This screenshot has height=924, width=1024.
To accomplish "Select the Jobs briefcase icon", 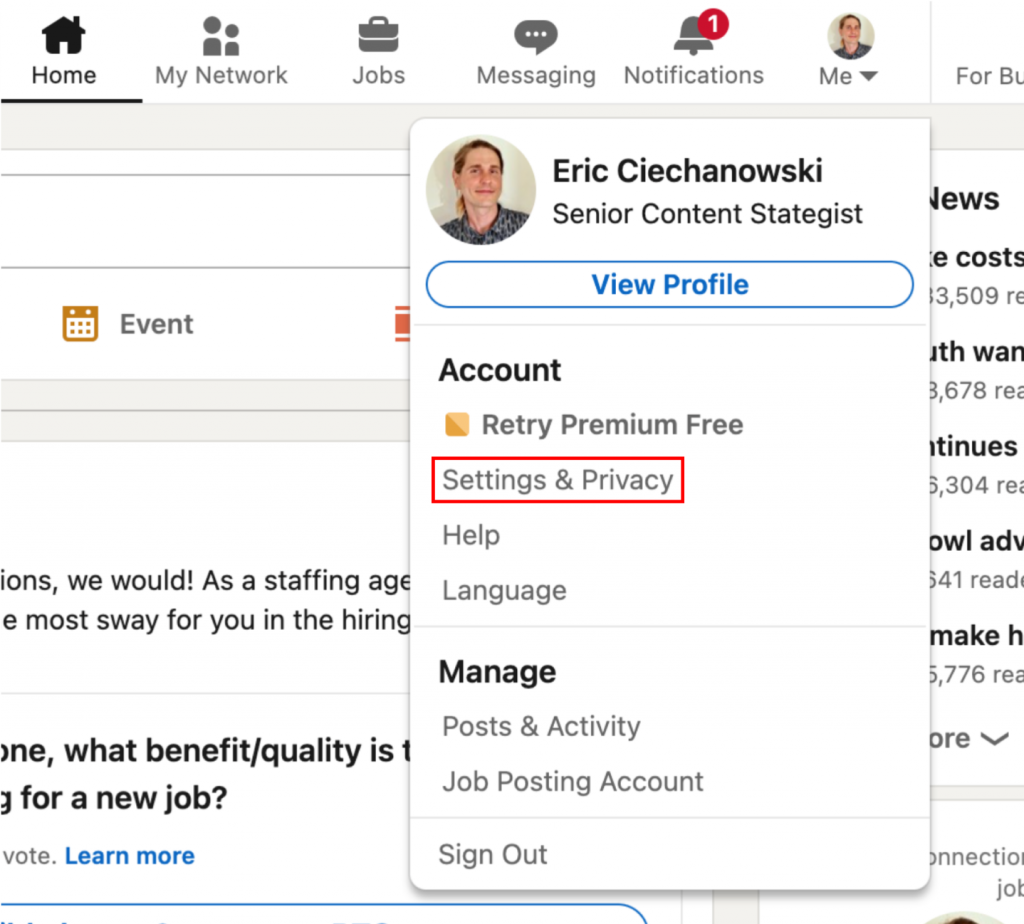I will (x=378, y=33).
